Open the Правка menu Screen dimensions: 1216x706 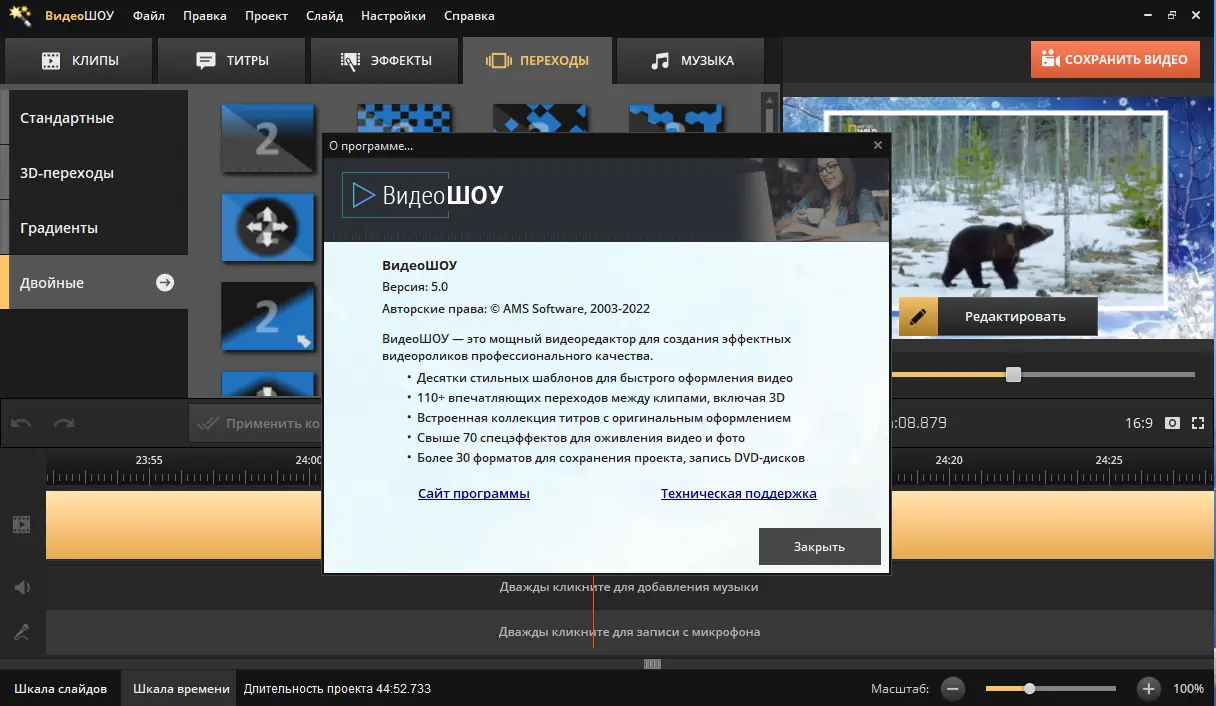pyautogui.click(x=206, y=16)
